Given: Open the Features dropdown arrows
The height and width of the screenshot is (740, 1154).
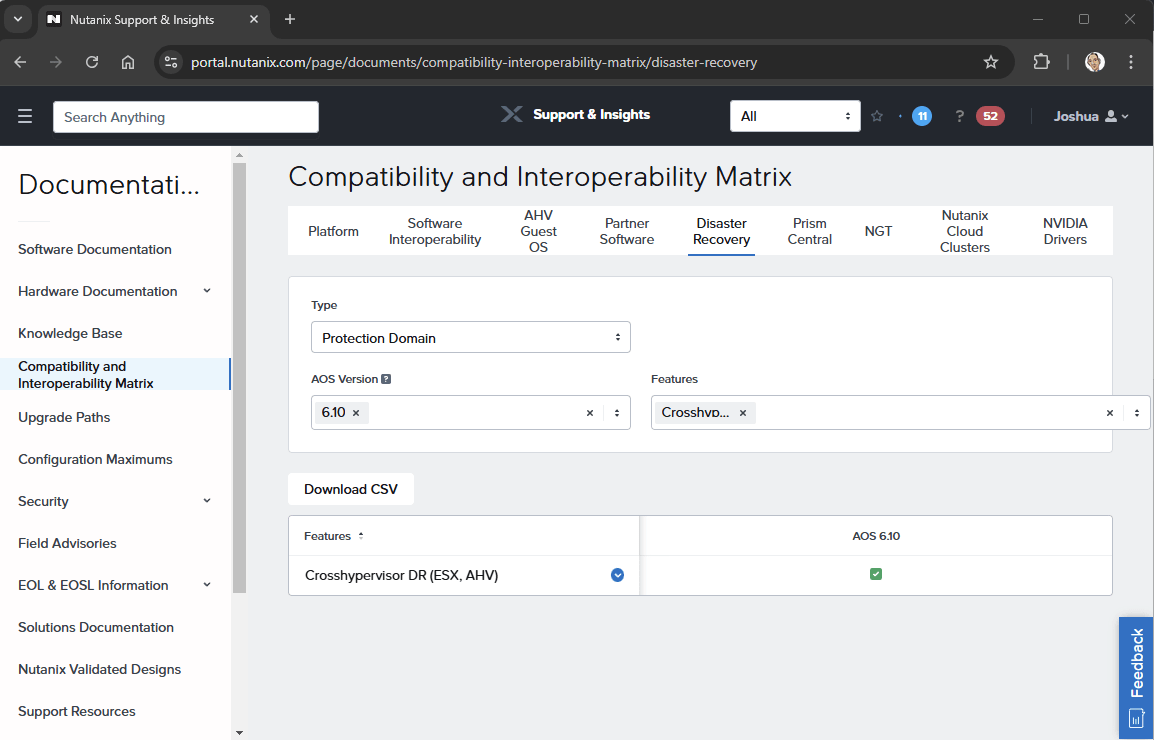Looking at the screenshot, I should coord(1136,413).
